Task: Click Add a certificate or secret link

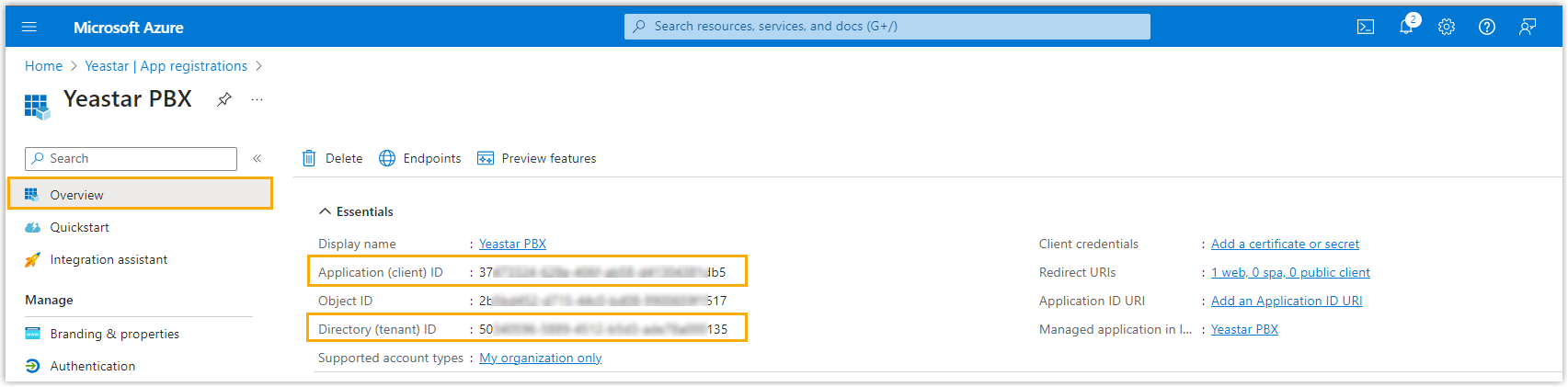Action: (1285, 244)
